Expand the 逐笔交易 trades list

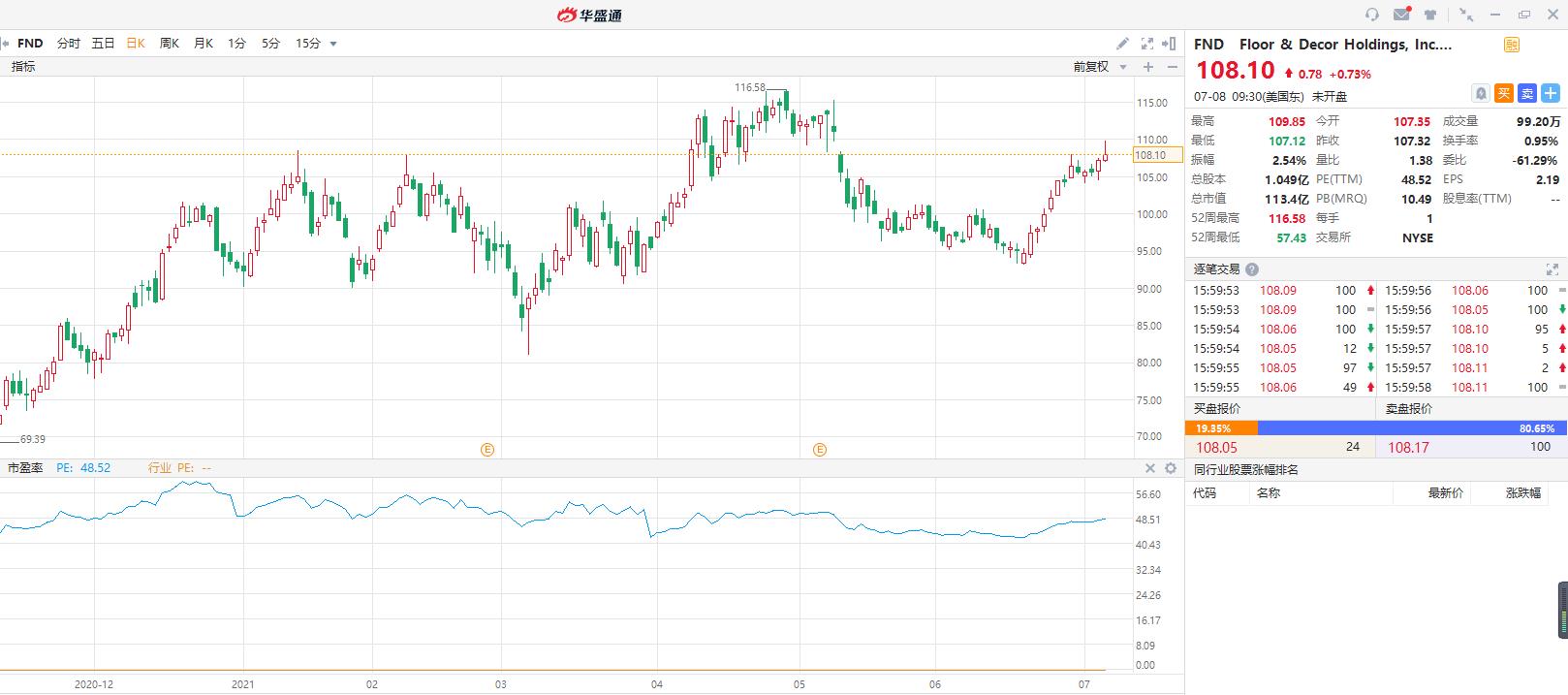click(1552, 270)
